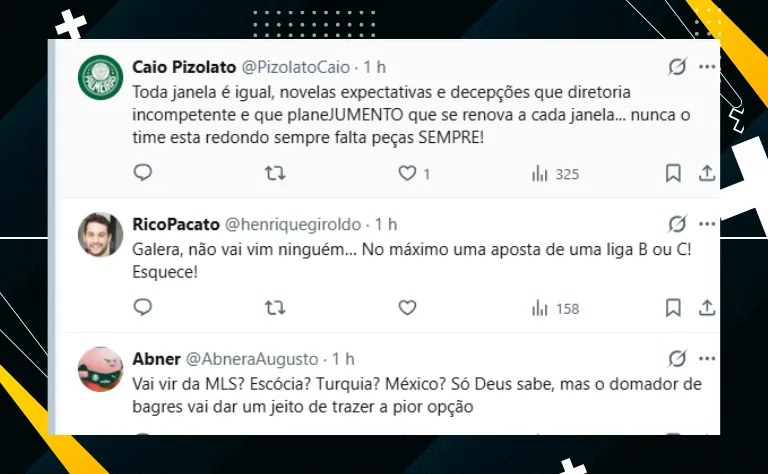Image resolution: width=768 pixels, height=474 pixels.
Task: Bookmark RicoPacato's tweet
Action: [673, 308]
